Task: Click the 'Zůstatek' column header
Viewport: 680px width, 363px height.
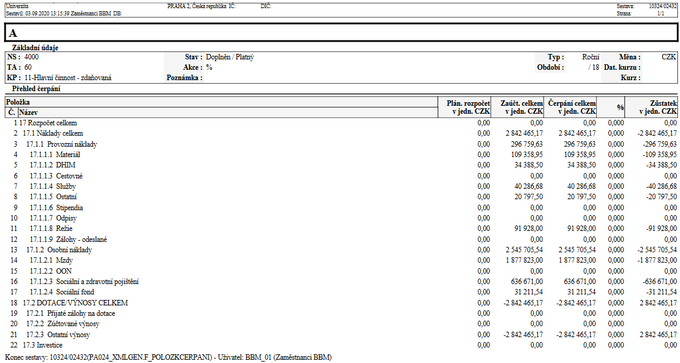Action: pyautogui.click(x=651, y=107)
